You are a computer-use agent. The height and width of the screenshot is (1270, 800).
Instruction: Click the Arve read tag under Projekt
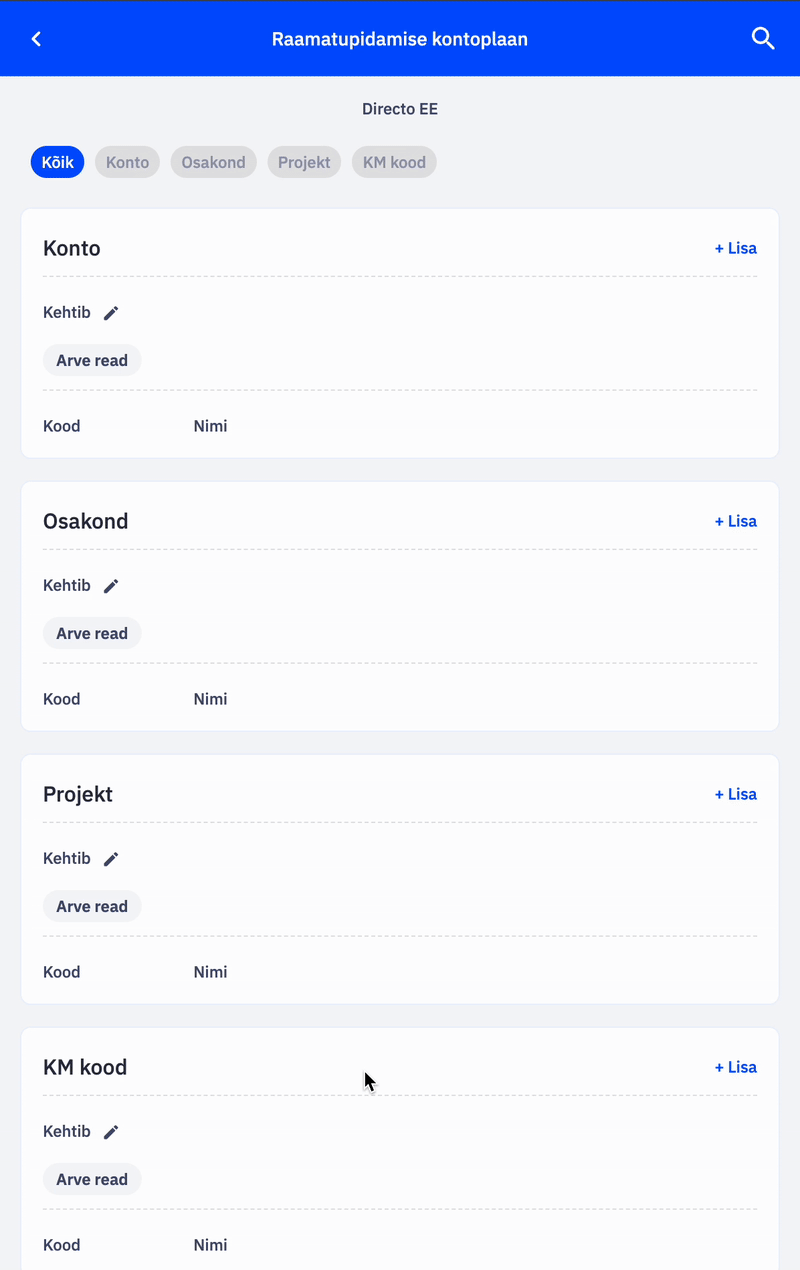(92, 906)
